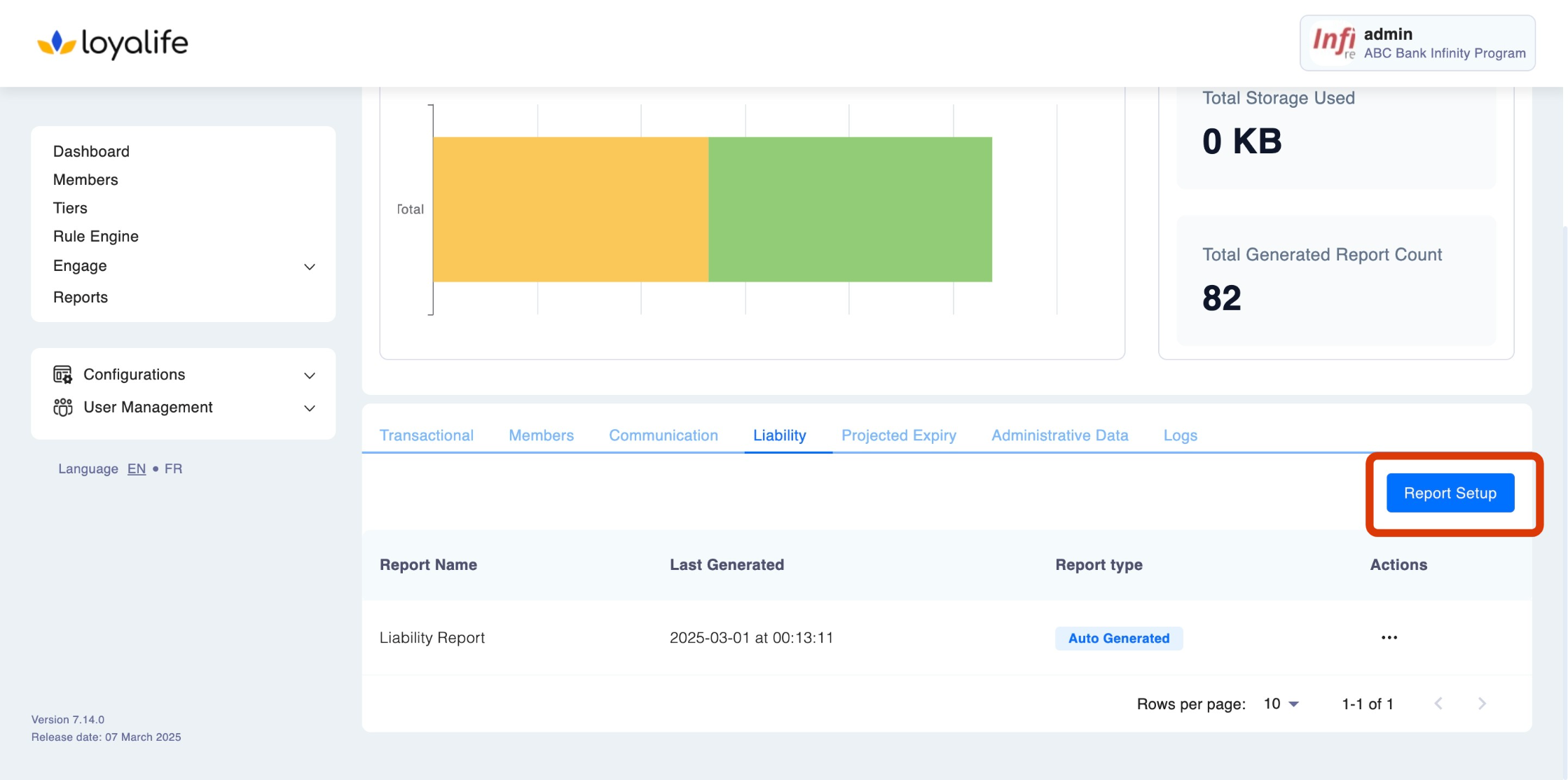Go to next page arrow

(1481, 704)
